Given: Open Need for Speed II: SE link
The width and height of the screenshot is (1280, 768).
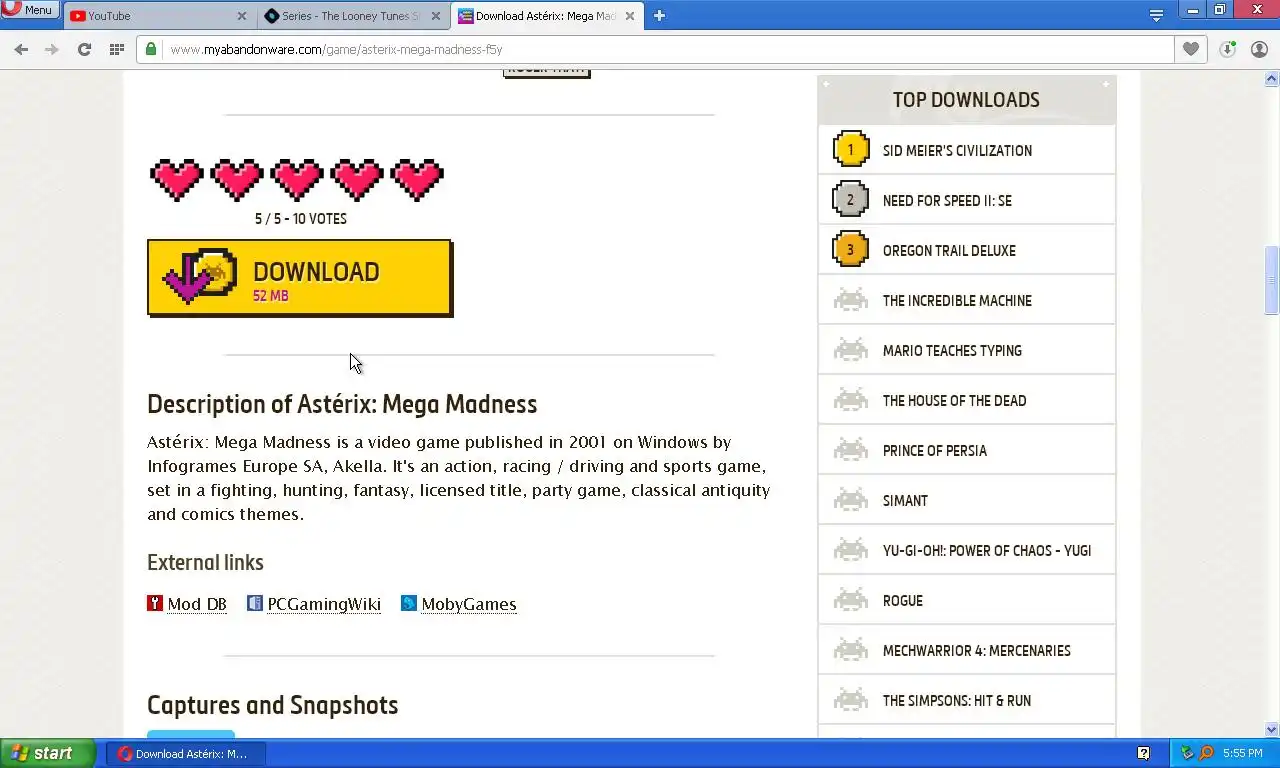Looking at the screenshot, I should click(947, 201).
